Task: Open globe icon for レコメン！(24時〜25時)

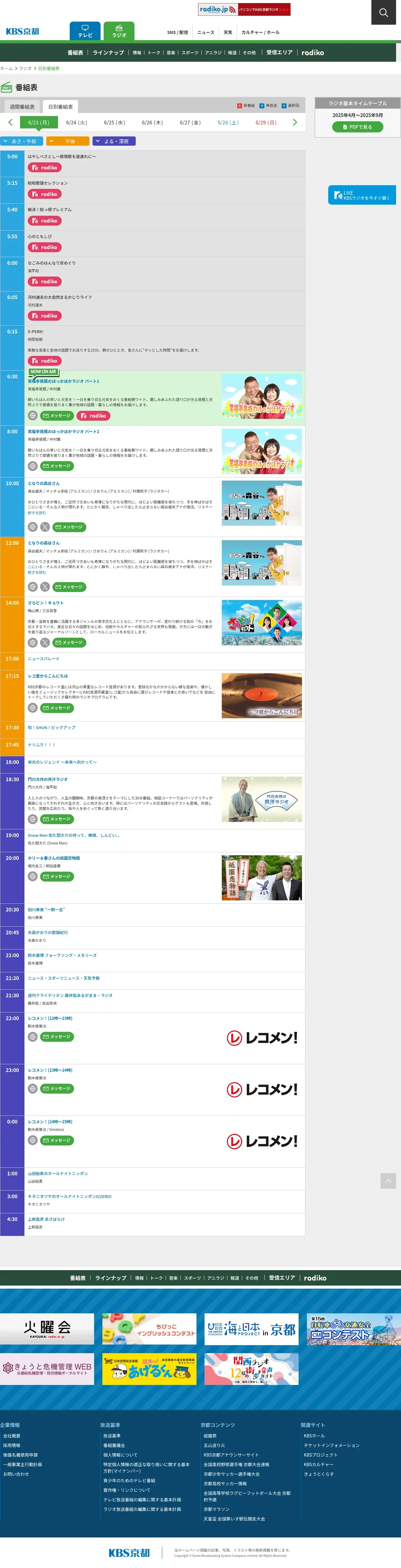Action: [x=33, y=1140]
